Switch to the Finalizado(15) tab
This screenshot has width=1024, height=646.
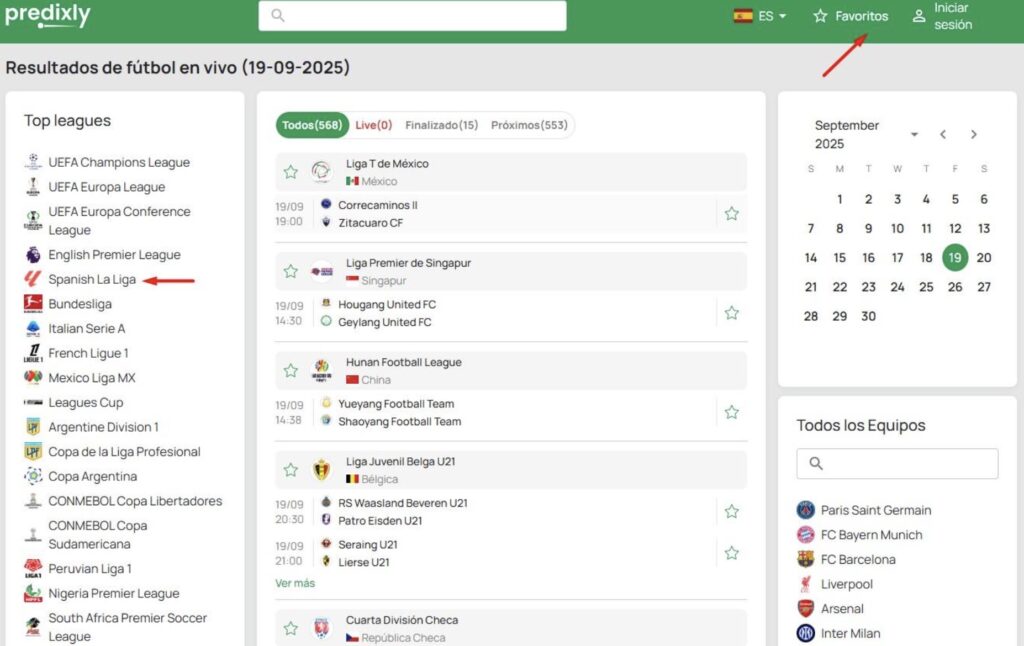click(x=441, y=125)
